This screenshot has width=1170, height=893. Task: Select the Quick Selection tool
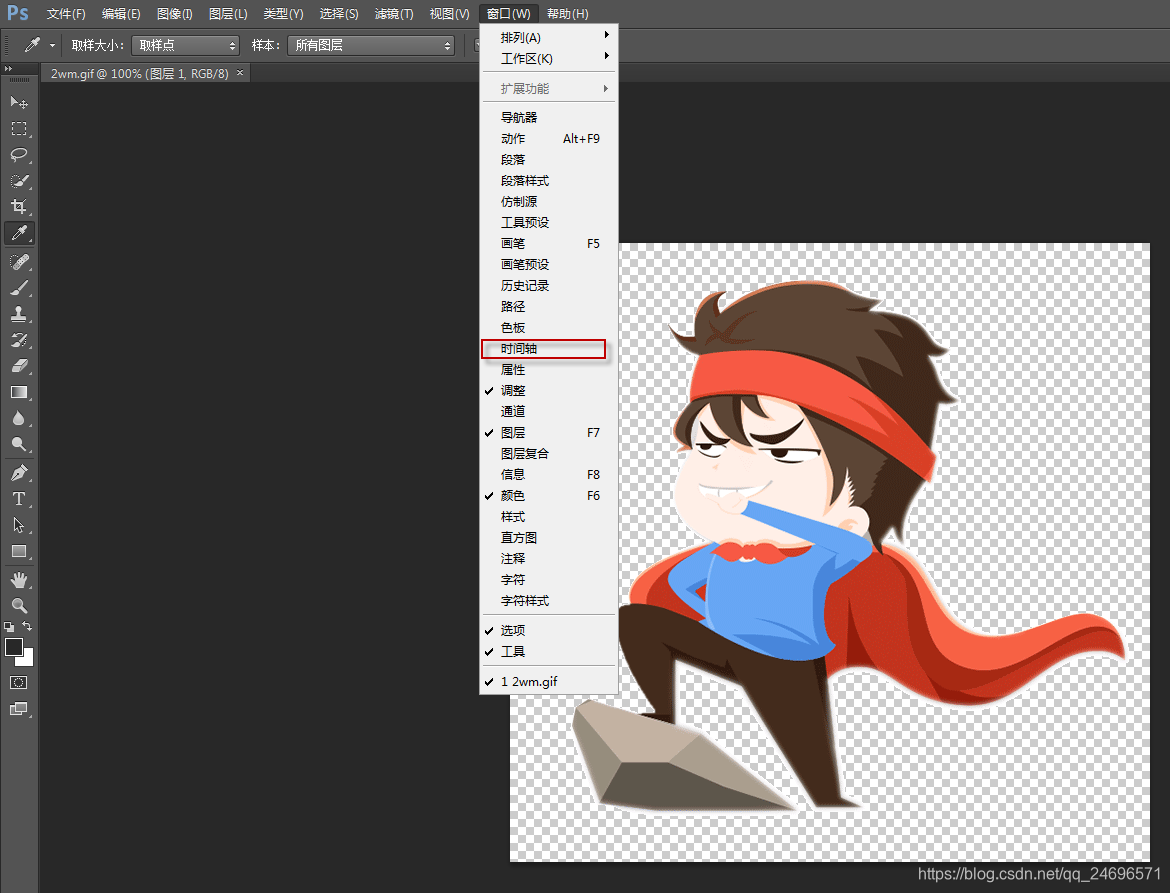(x=19, y=181)
